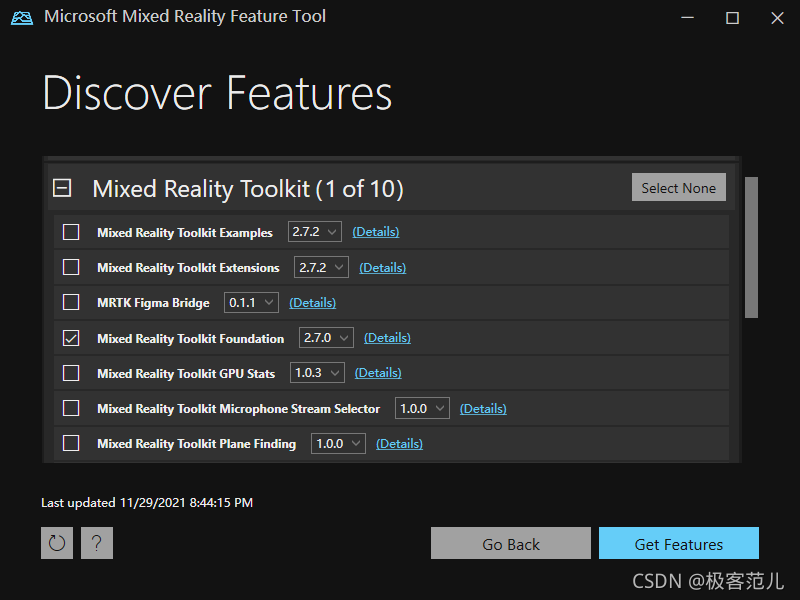Click the Select None button
Viewport: 800px width, 600px height.
coord(679,187)
